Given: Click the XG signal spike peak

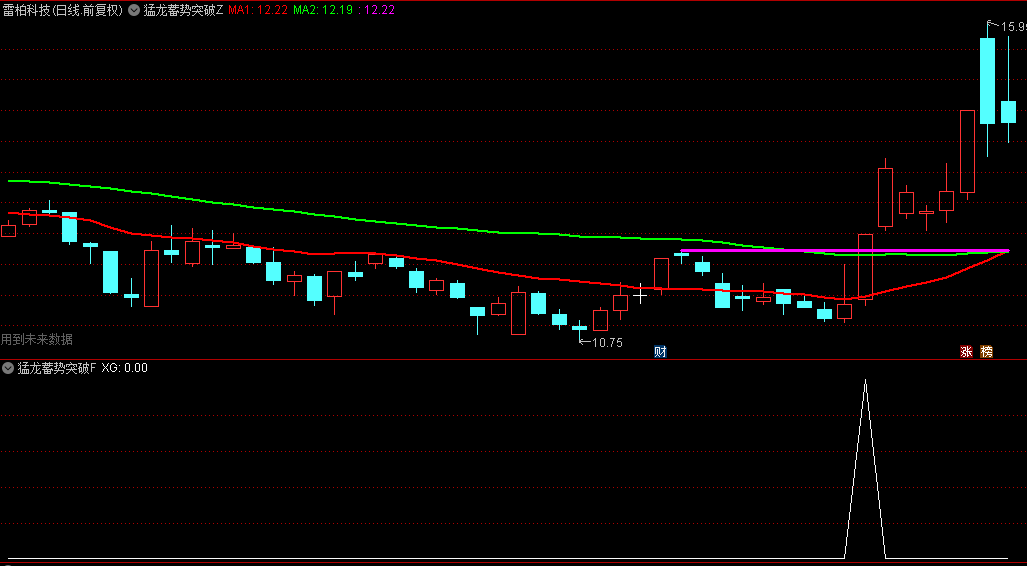Looking at the screenshot, I should pos(865,380).
